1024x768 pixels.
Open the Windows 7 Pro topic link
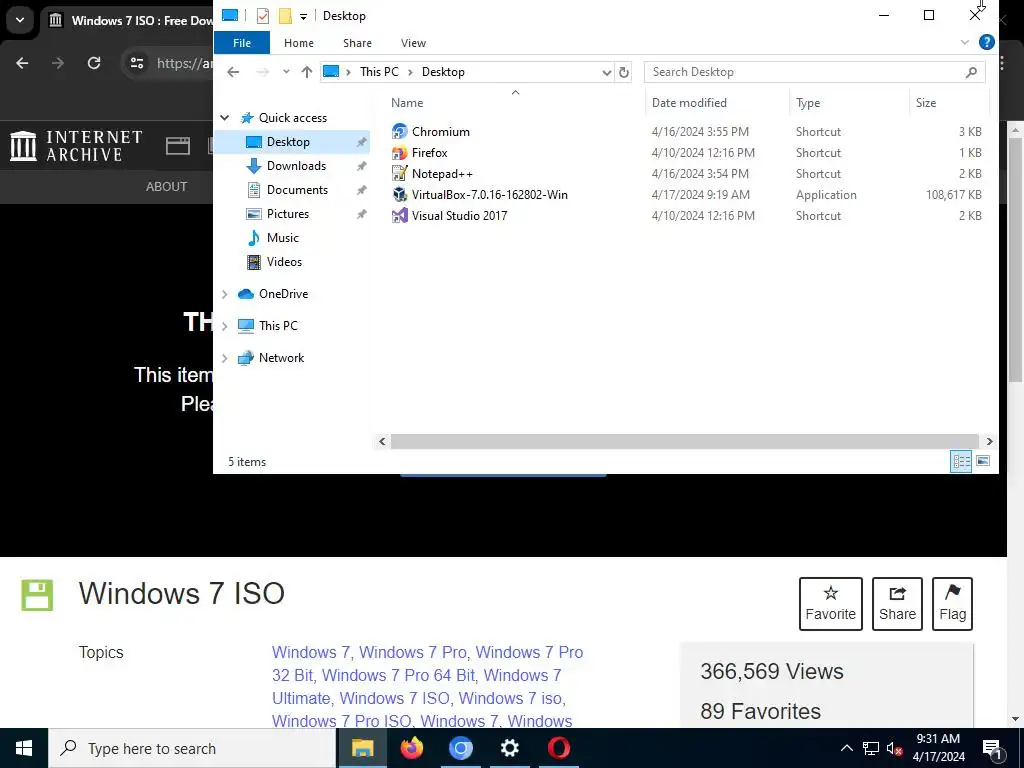[x=413, y=652]
